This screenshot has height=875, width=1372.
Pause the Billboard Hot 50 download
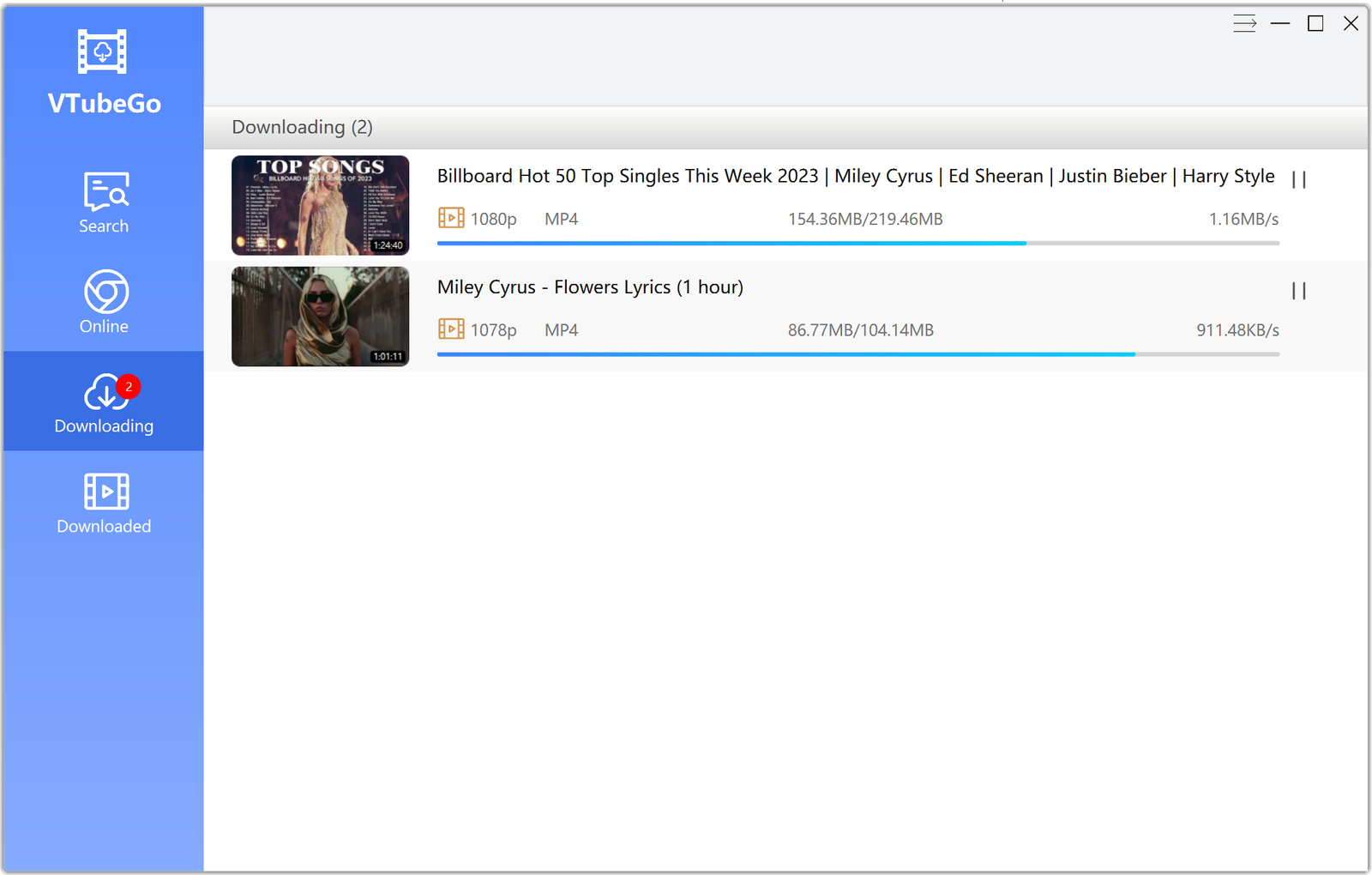click(1298, 179)
